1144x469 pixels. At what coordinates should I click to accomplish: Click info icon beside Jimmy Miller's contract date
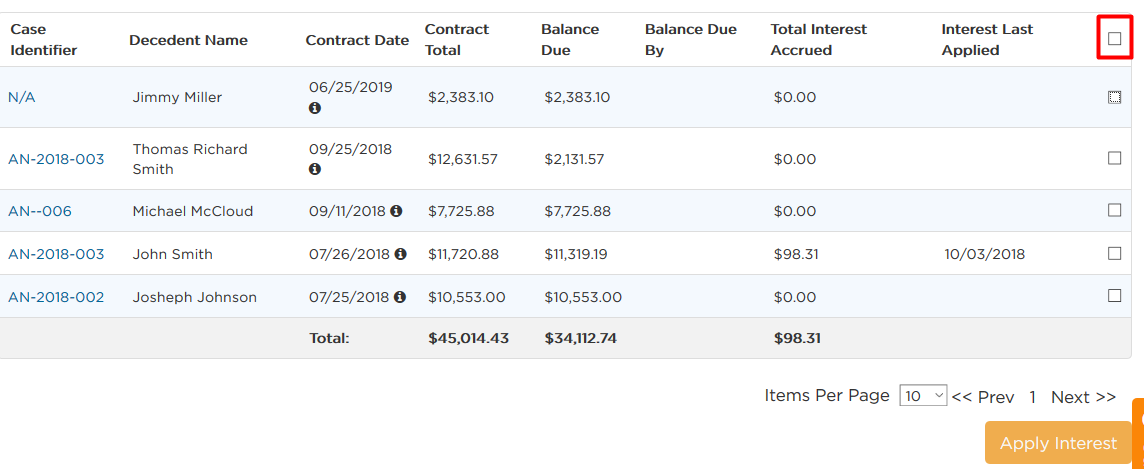click(x=314, y=108)
